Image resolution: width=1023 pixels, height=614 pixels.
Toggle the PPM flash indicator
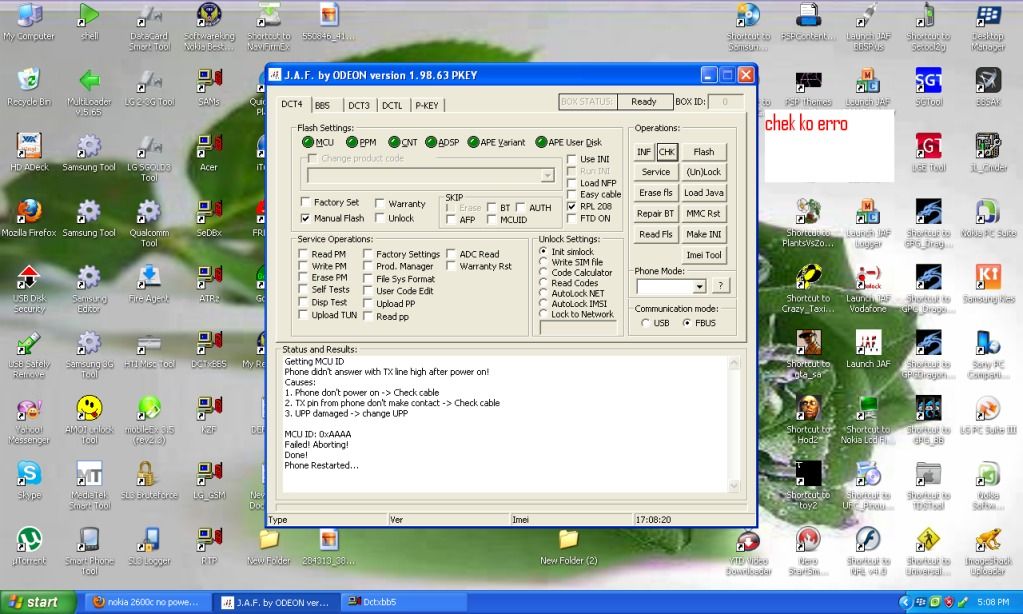352,142
